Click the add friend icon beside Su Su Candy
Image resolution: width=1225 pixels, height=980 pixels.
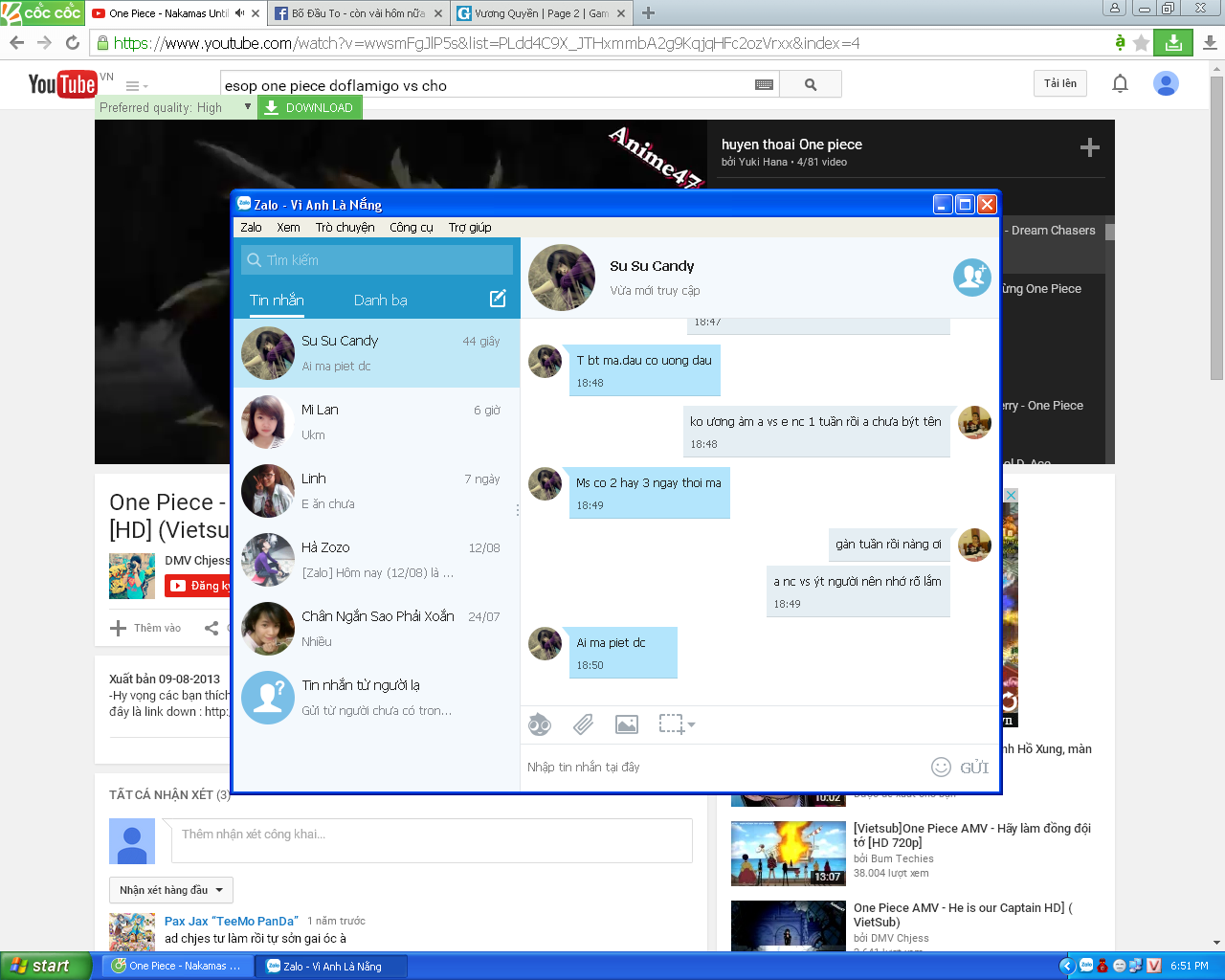pyautogui.click(x=971, y=278)
